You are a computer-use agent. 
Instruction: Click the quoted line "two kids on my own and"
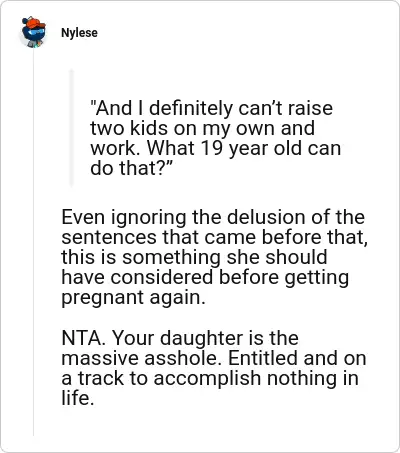click(202, 128)
